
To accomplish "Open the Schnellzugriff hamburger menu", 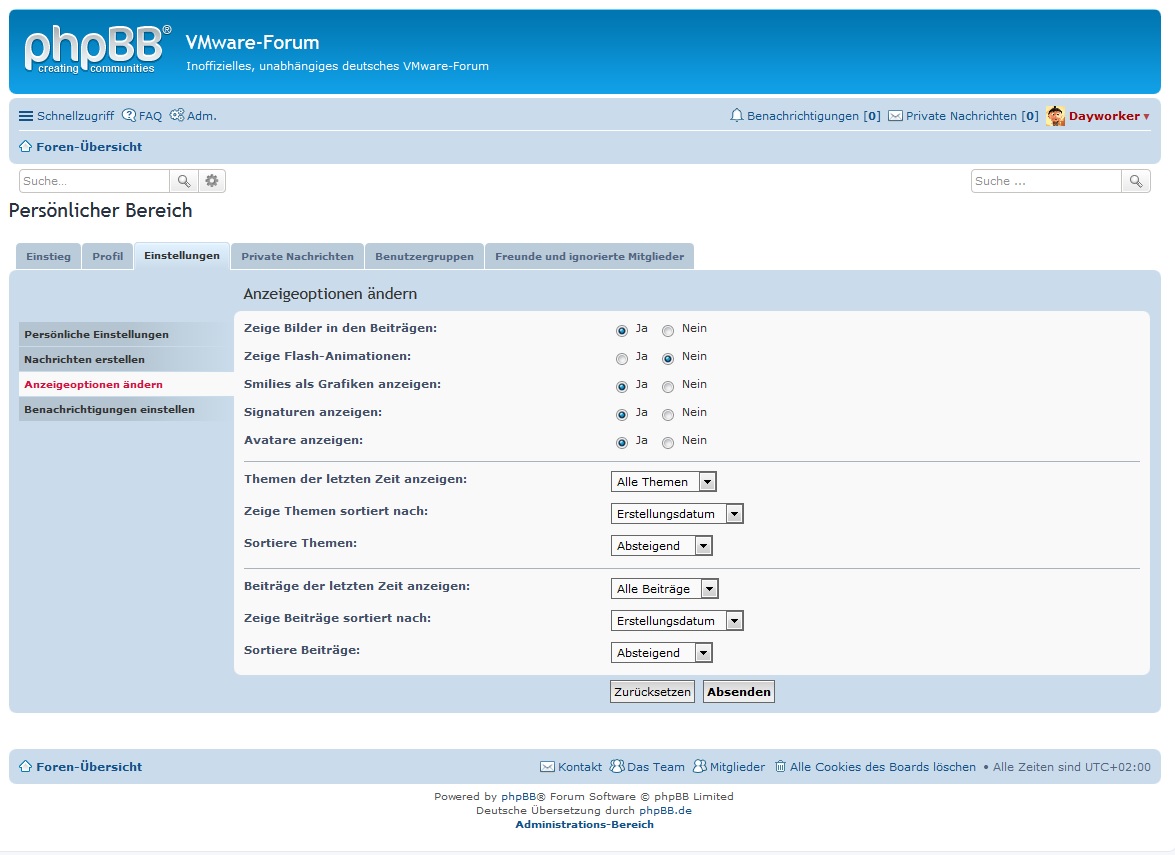I will click(x=26, y=116).
